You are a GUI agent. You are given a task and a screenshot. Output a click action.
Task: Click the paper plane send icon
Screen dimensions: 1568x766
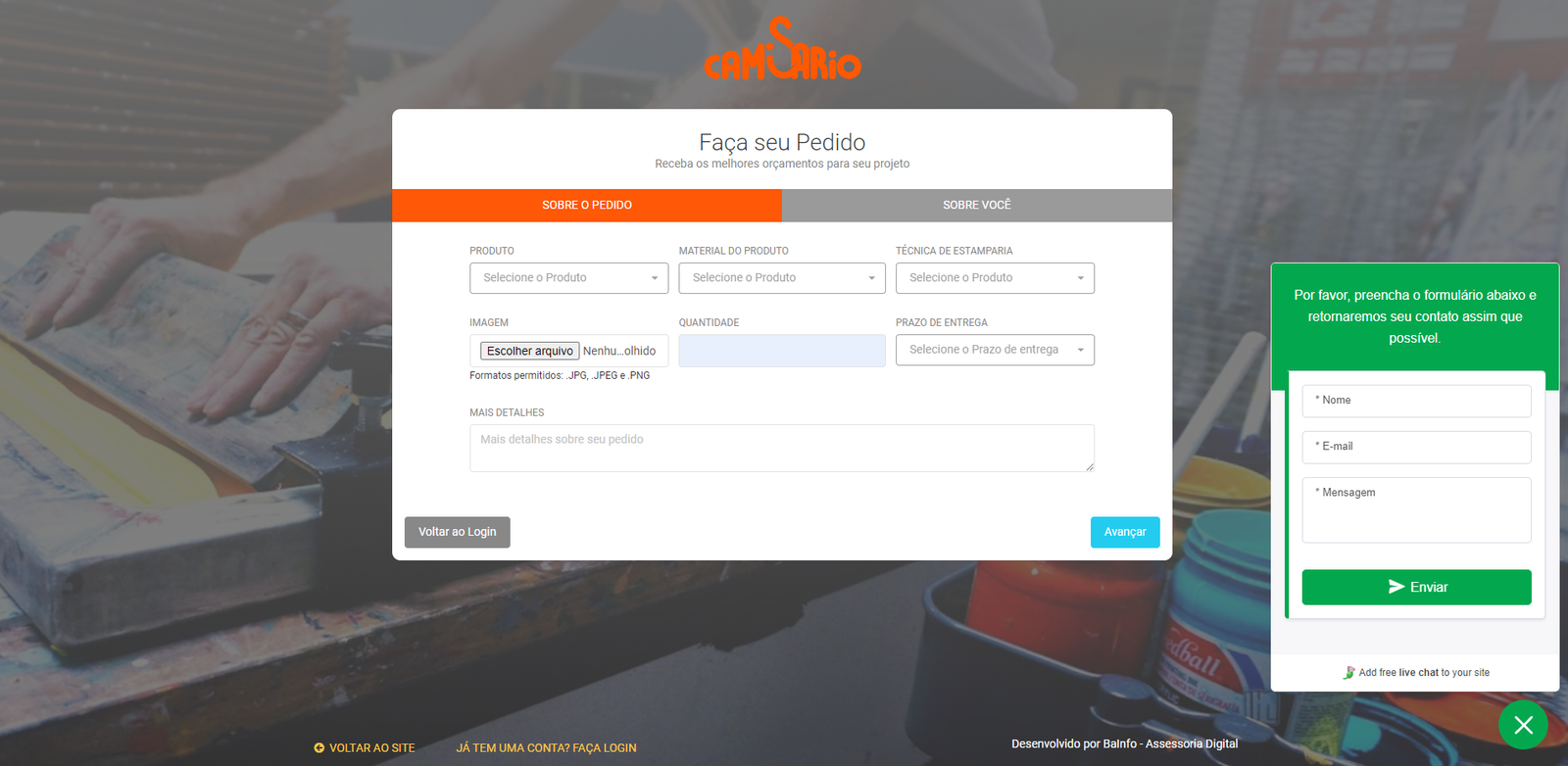coord(1396,587)
